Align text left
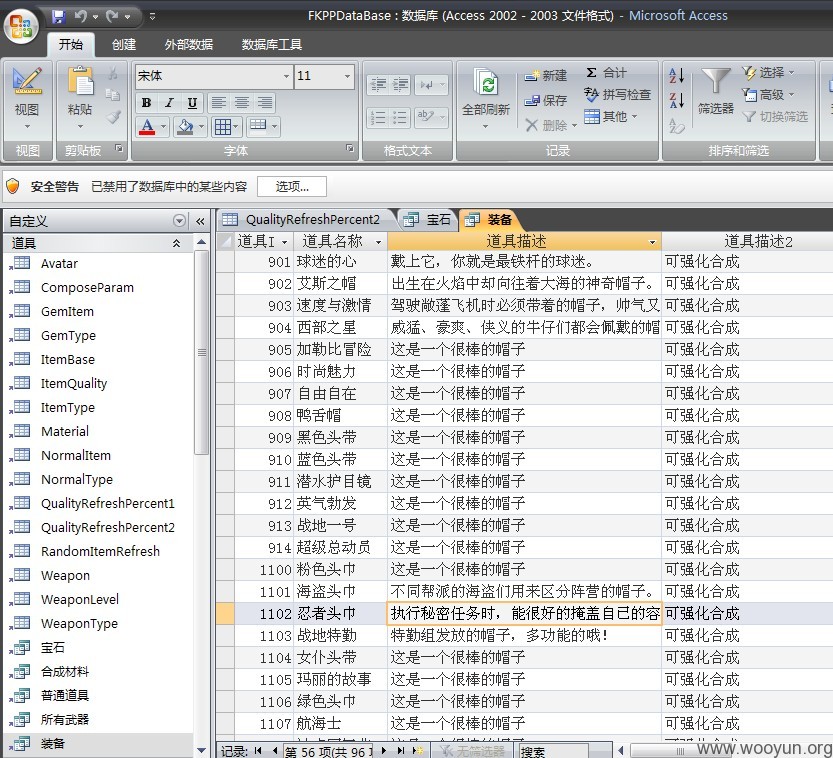This screenshot has height=758, width=833. 218,102
